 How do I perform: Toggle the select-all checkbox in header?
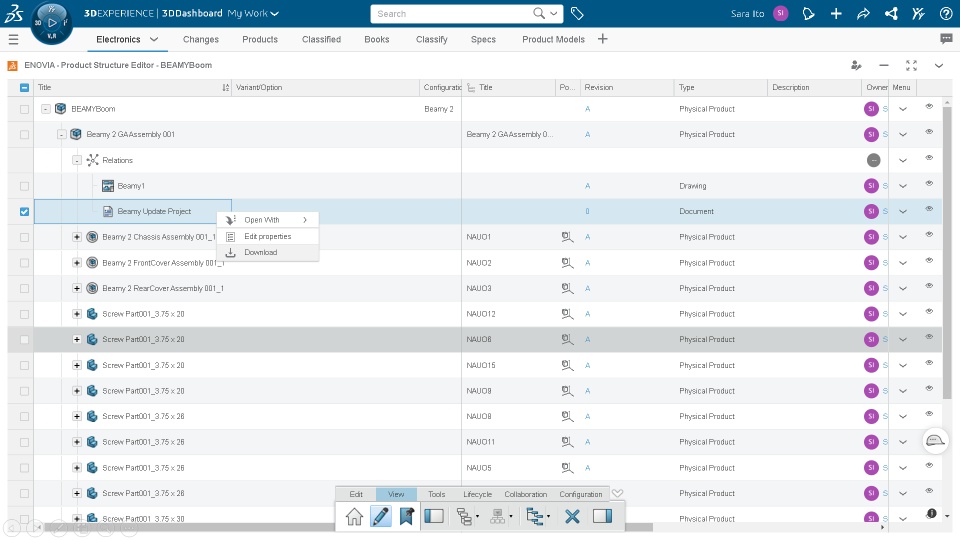coord(24,88)
